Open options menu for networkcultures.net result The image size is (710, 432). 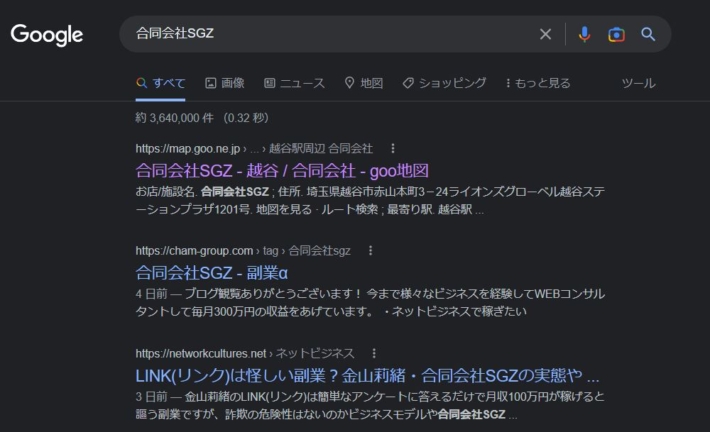(374, 353)
